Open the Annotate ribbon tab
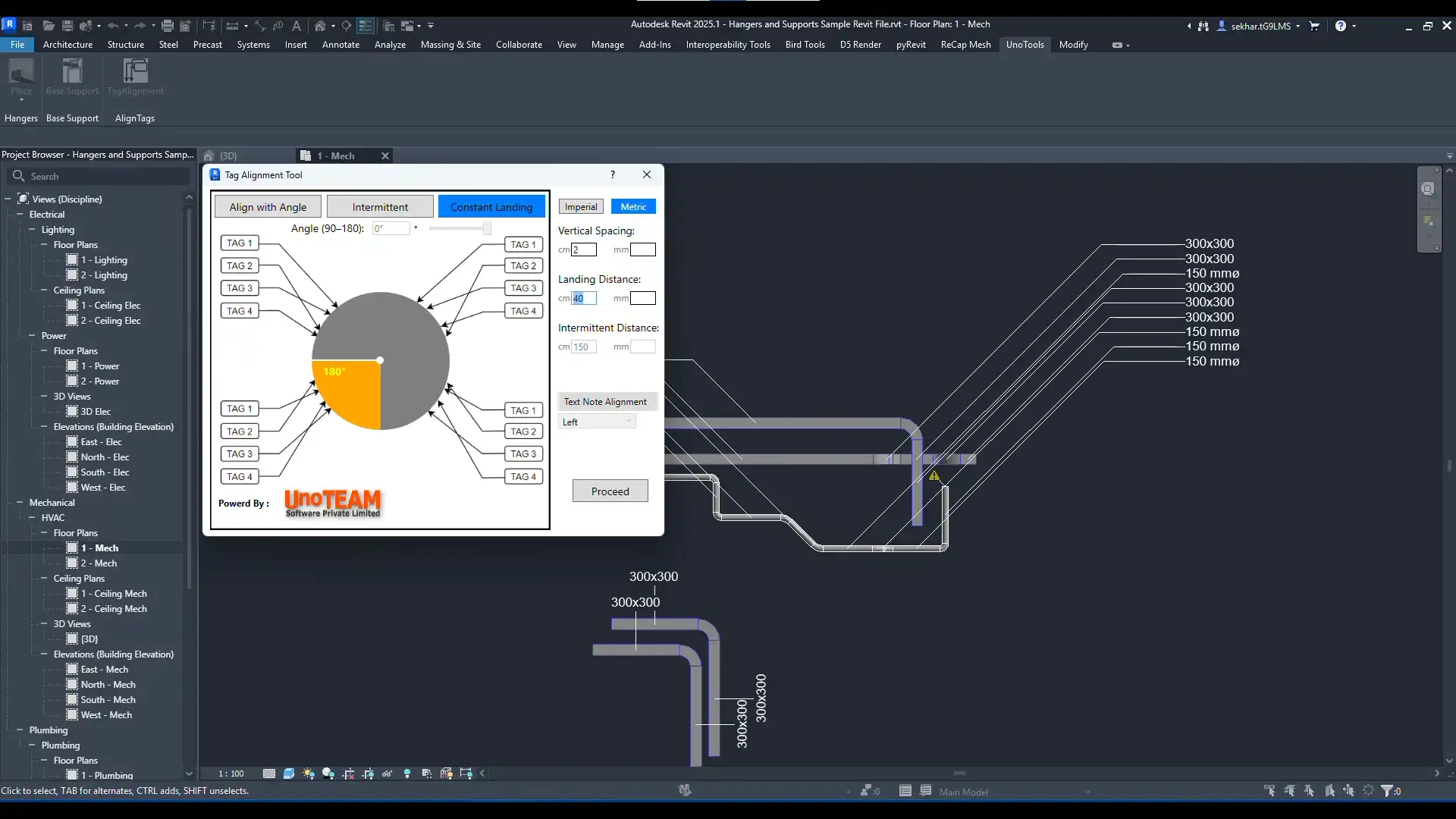This screenshot has width=1456, height=819. pos(340,45)
